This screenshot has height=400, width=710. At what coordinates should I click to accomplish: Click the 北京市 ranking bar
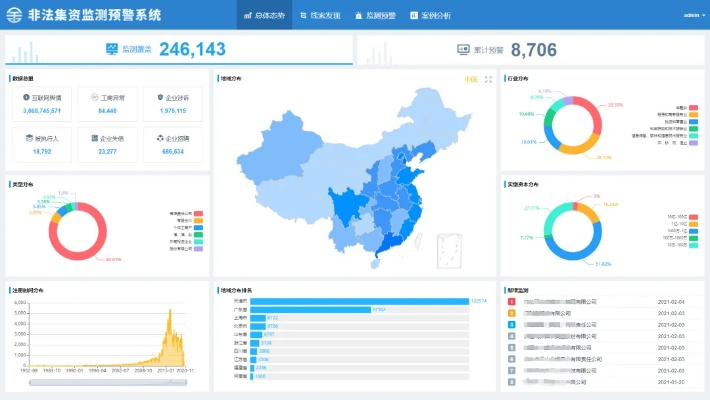258,326
